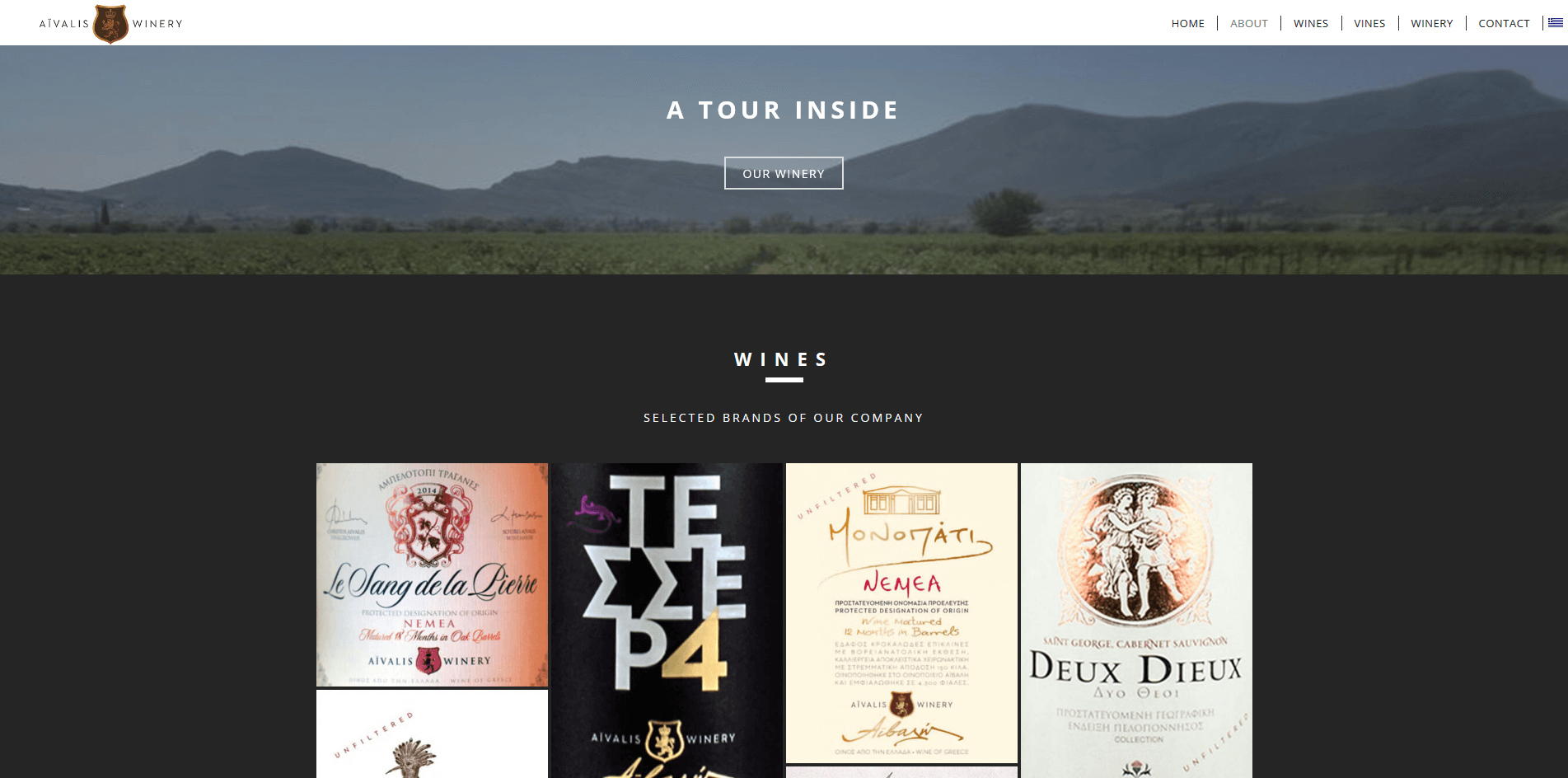Click the Aivalis Winery crest logo

click(110, 24)
